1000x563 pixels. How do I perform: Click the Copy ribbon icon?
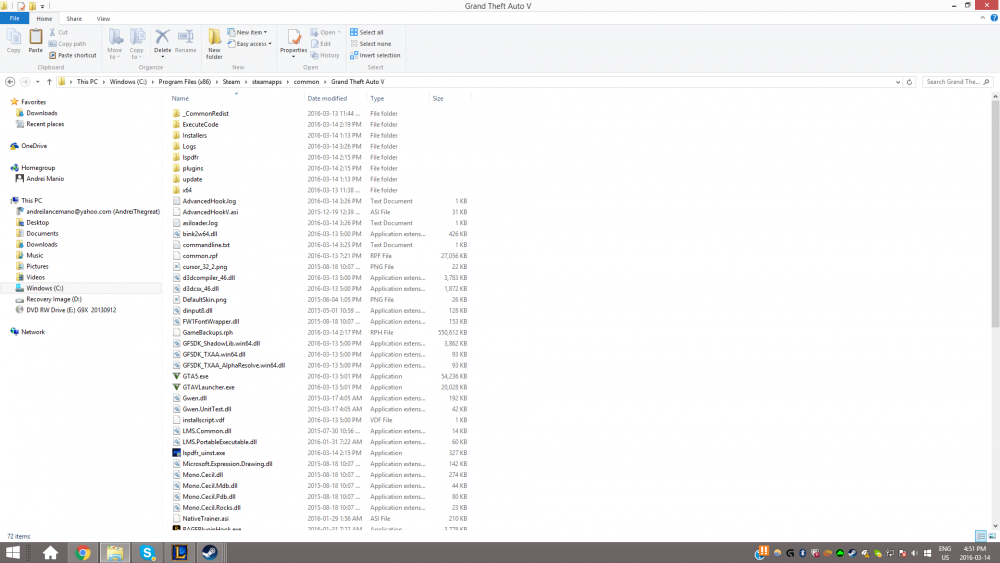[13, 41]
